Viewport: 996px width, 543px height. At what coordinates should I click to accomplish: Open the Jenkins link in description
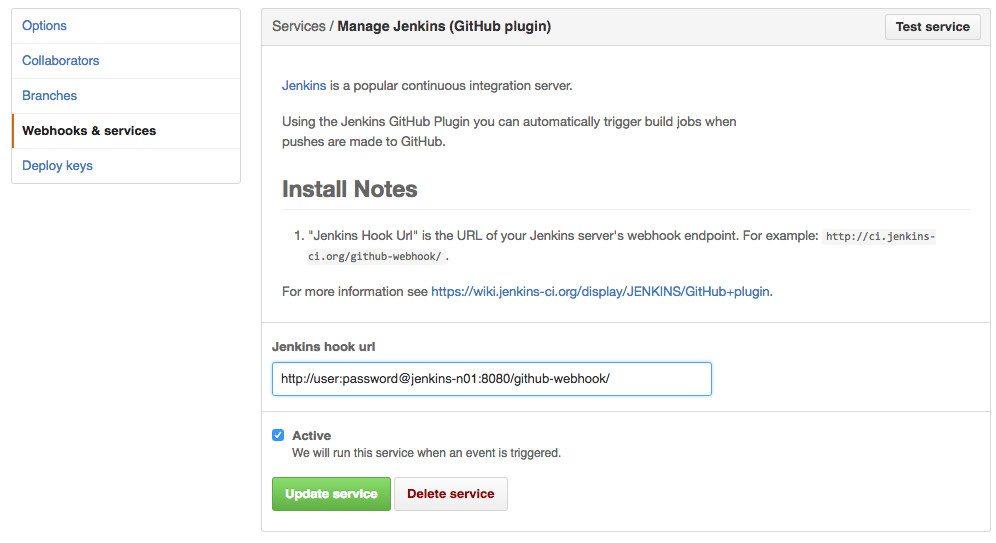(304, 85)
